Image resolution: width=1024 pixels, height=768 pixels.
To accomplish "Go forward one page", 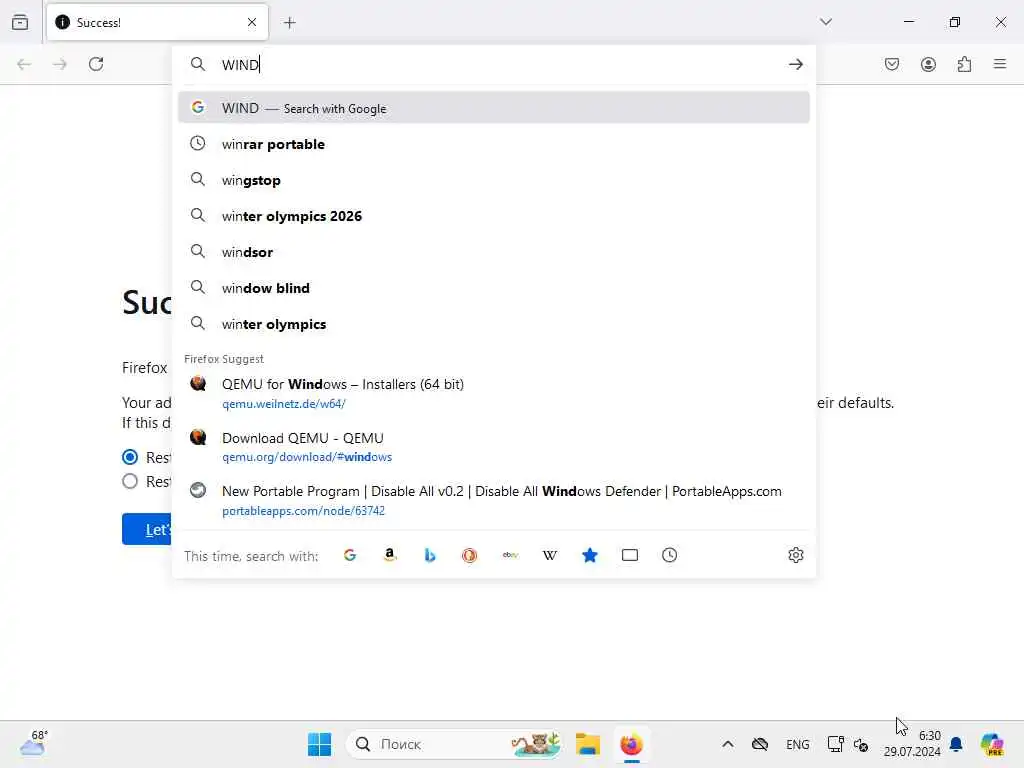I will point(60,64).
